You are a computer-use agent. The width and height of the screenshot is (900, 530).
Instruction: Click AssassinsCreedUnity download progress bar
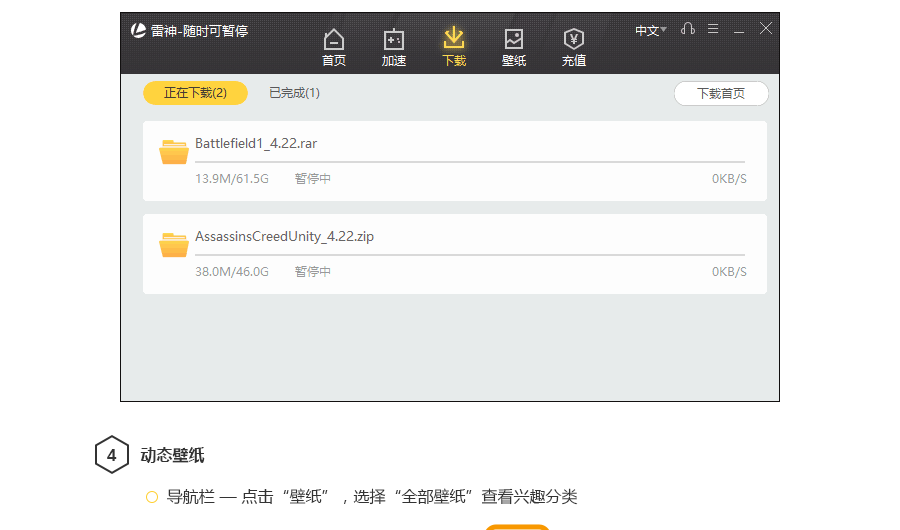470,254
